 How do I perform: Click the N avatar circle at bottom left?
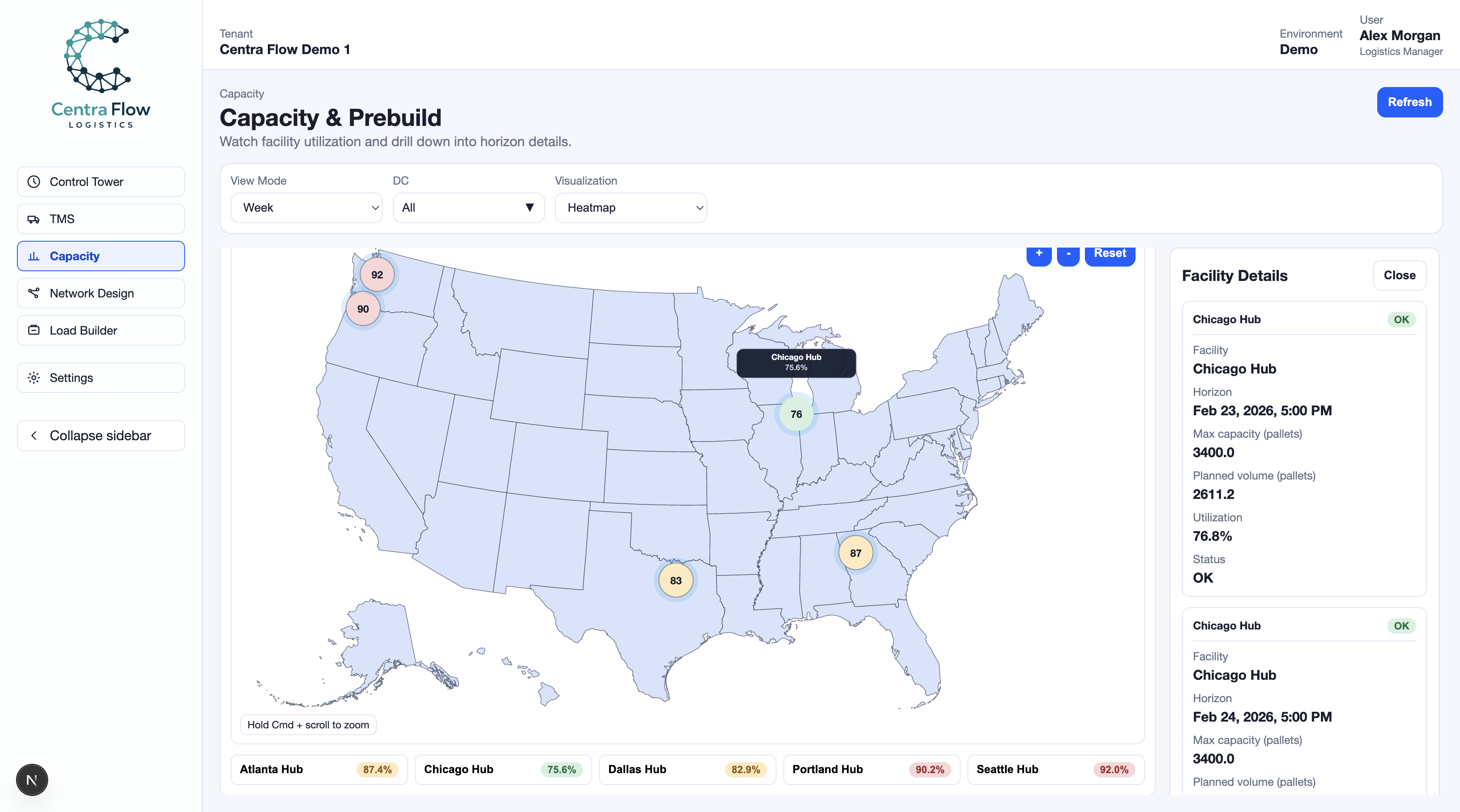point(32,780)
